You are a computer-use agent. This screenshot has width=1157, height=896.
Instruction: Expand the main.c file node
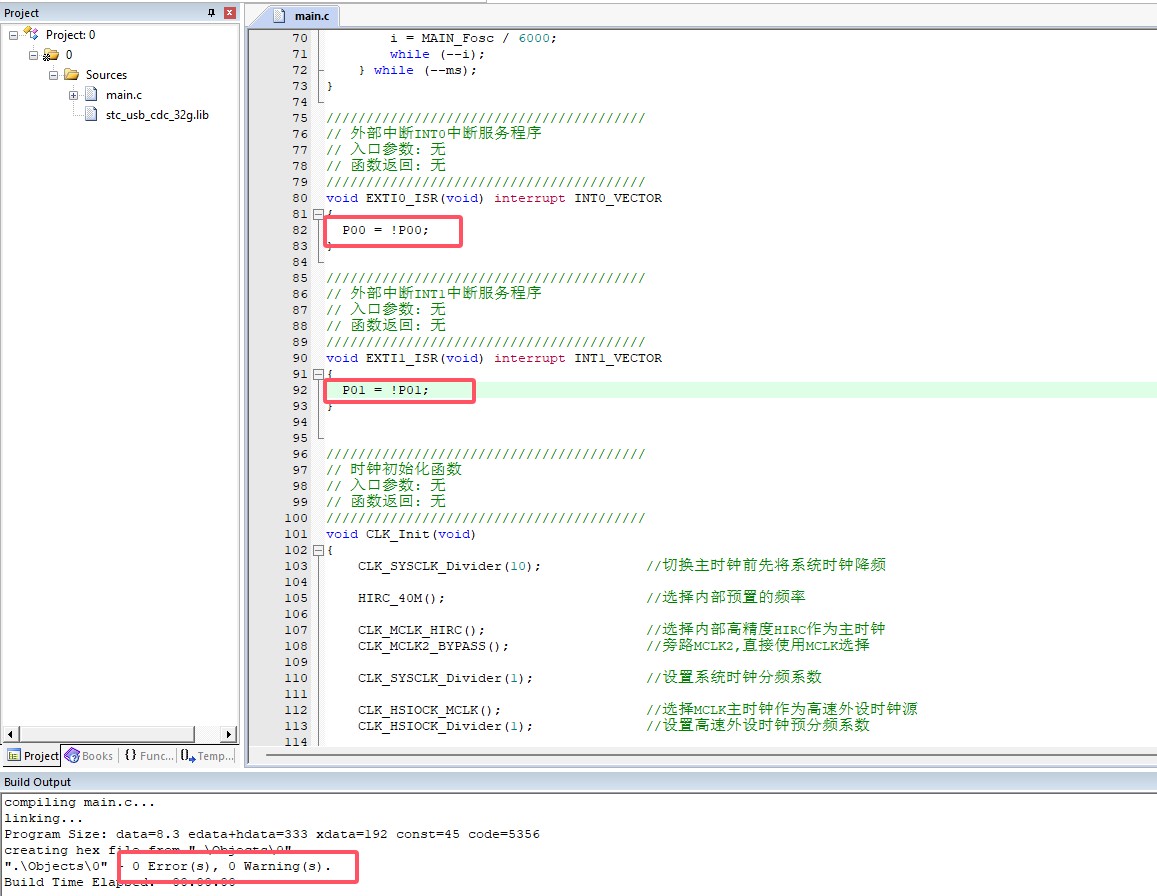point(73,94)
